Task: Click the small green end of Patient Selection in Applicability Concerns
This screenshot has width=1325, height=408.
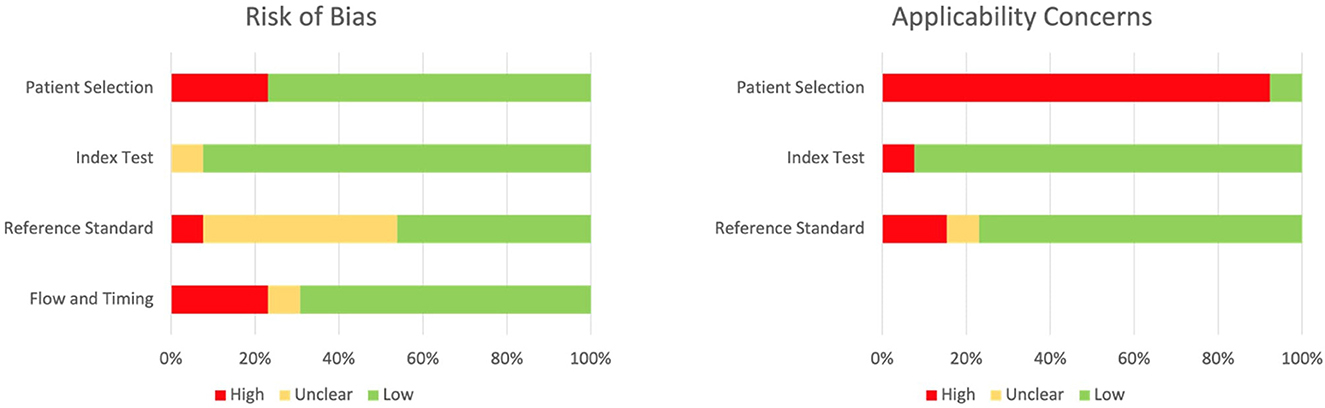Action: click(1286, 87)
